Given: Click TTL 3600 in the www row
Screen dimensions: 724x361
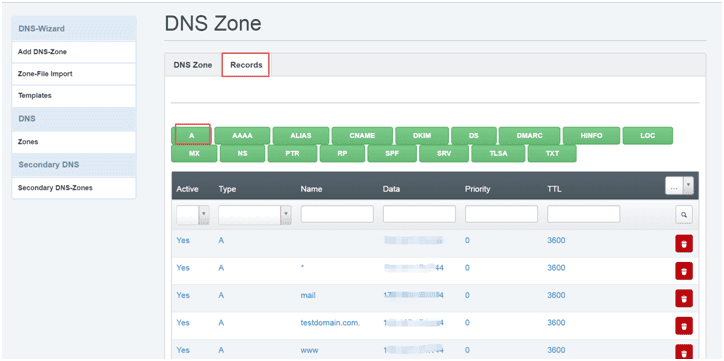Looking at the screenshot, I should coord(556,350).
